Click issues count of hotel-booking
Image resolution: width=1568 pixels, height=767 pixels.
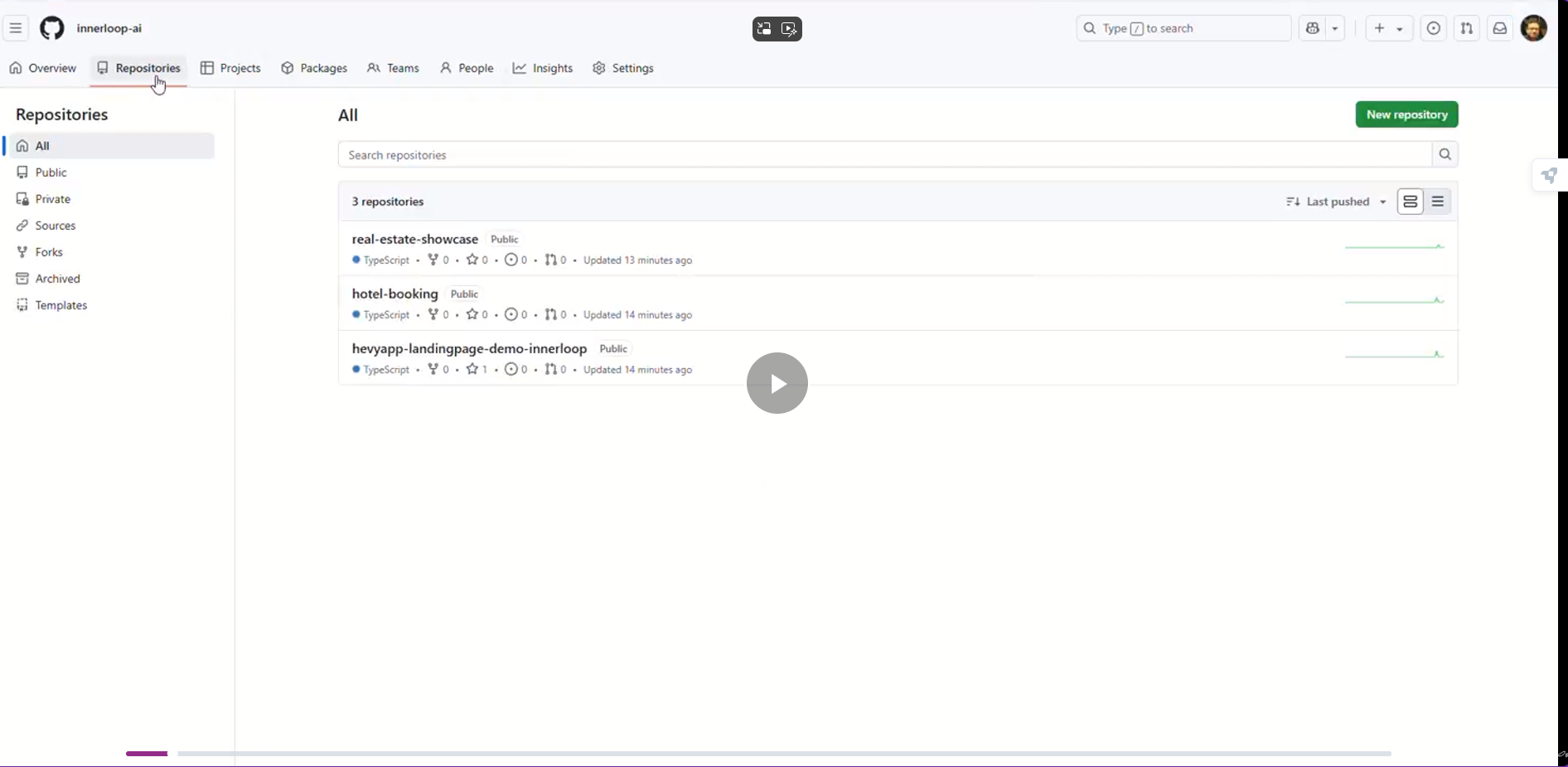pyautogui.click(x=516, y=315)
